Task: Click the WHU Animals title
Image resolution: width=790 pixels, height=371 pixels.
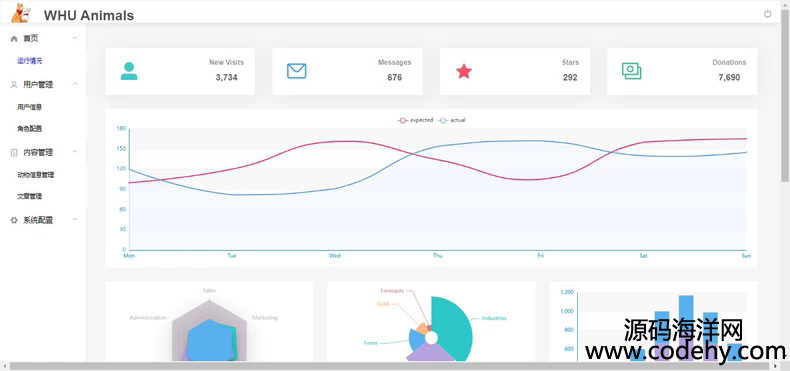Action: point(89,16)
